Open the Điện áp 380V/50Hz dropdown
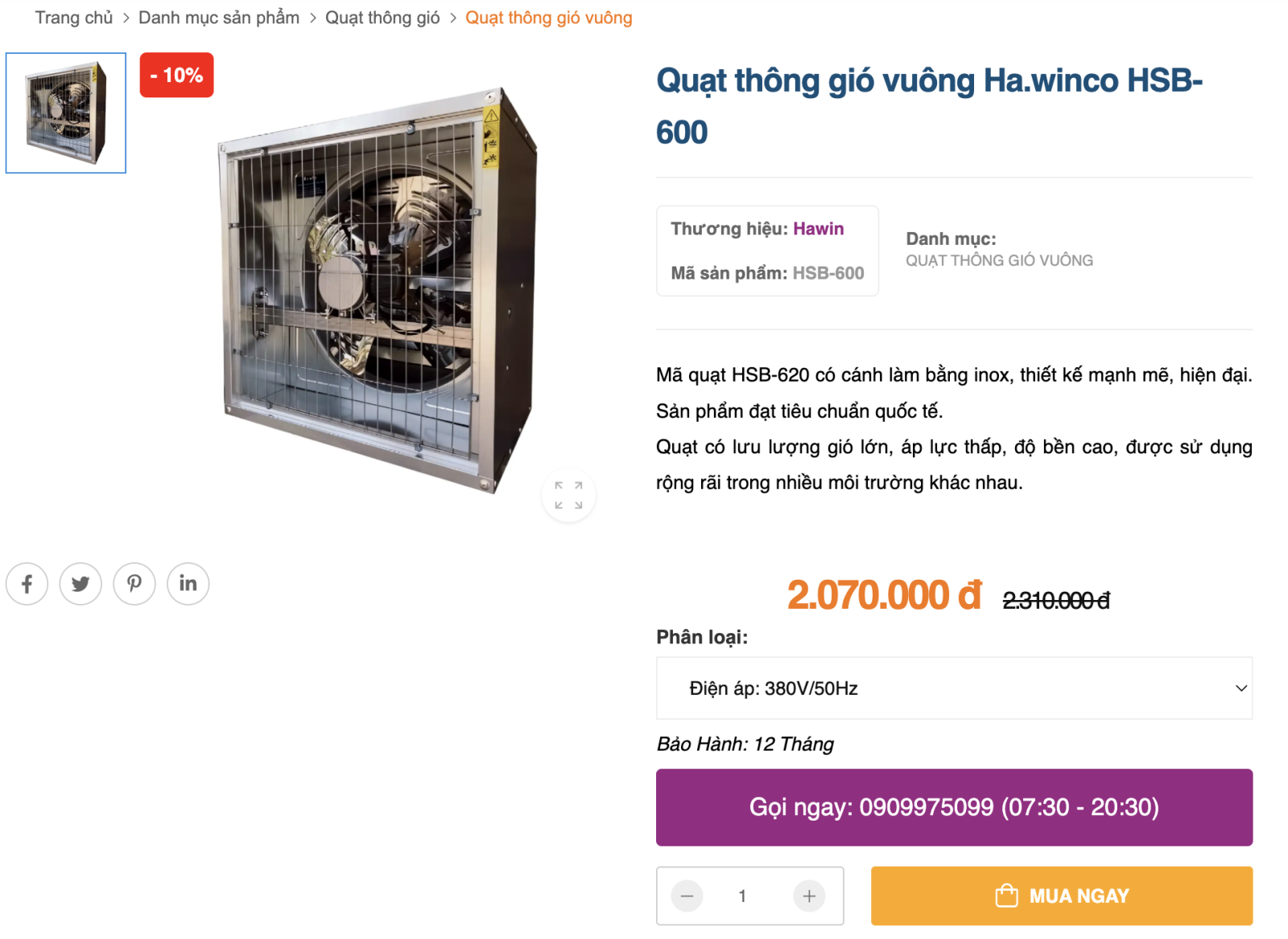1288x939 pixels. coord(954,689)
